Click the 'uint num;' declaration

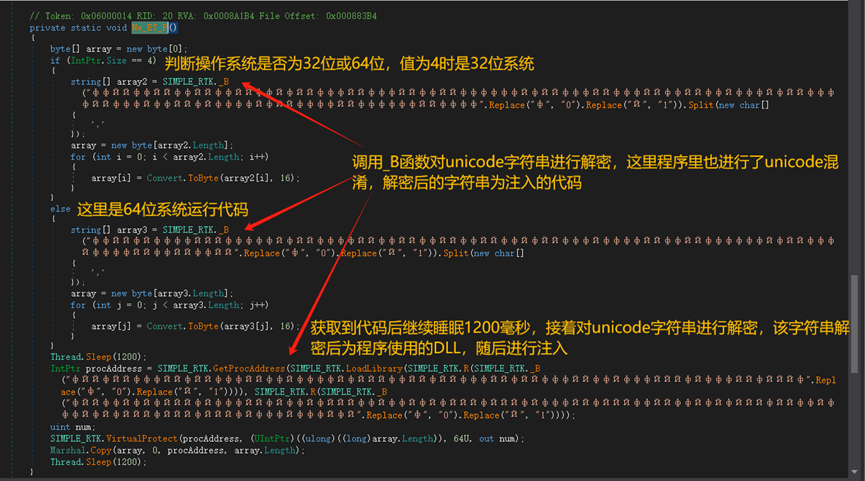pyautogui.click(x=72, y=427)
